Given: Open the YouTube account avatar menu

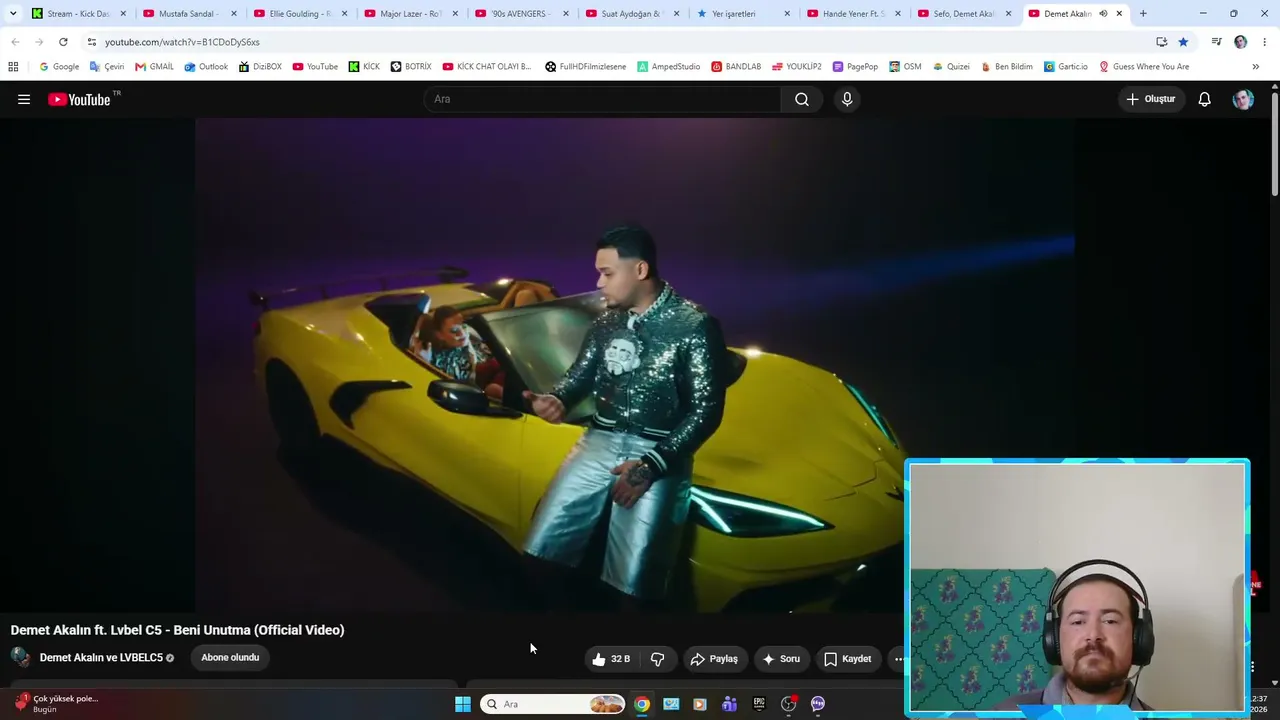Looking at the screenshot, I should [x=1243, y=99].
